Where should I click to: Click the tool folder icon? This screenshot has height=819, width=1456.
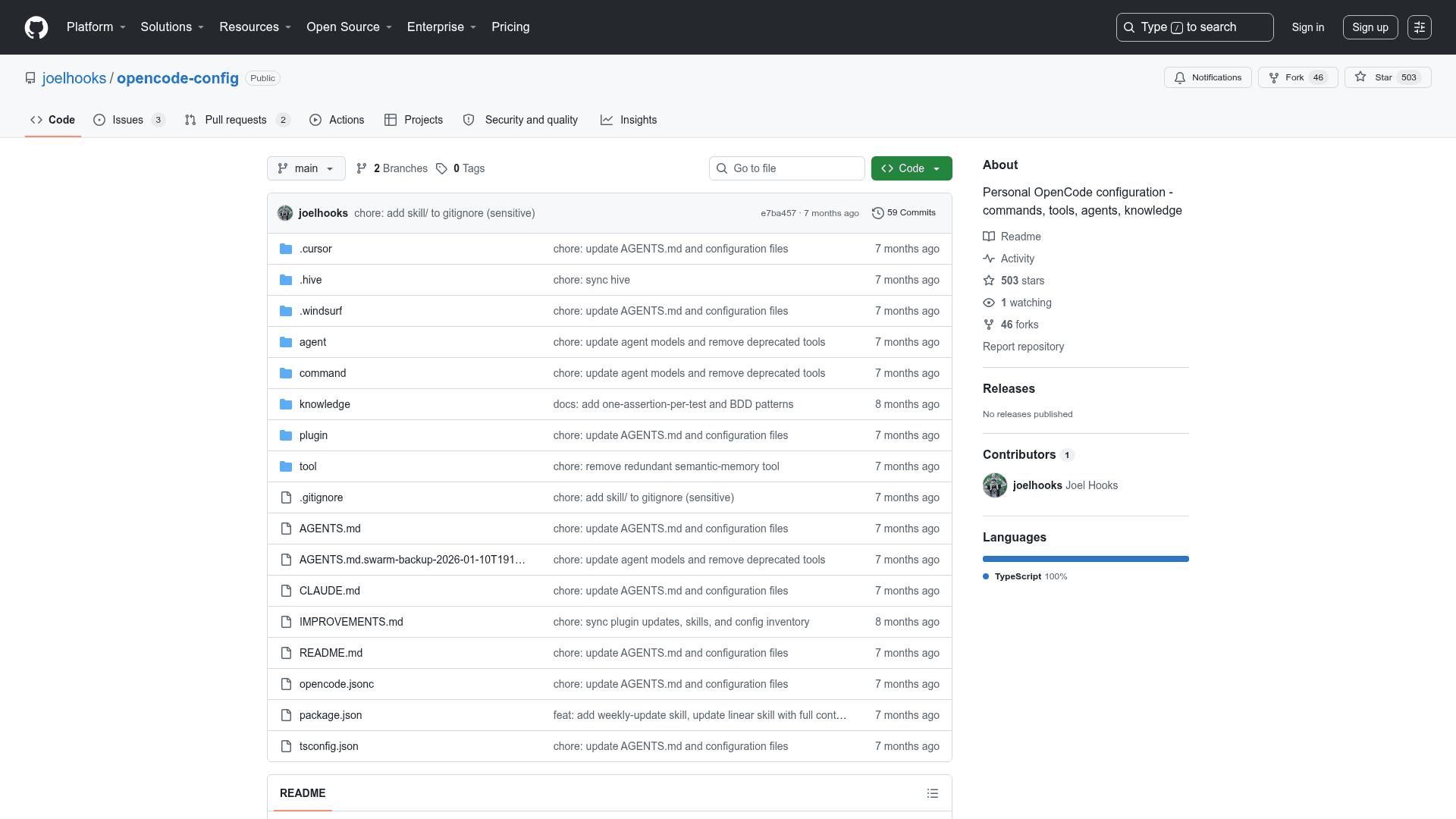(x=286, y=466)
